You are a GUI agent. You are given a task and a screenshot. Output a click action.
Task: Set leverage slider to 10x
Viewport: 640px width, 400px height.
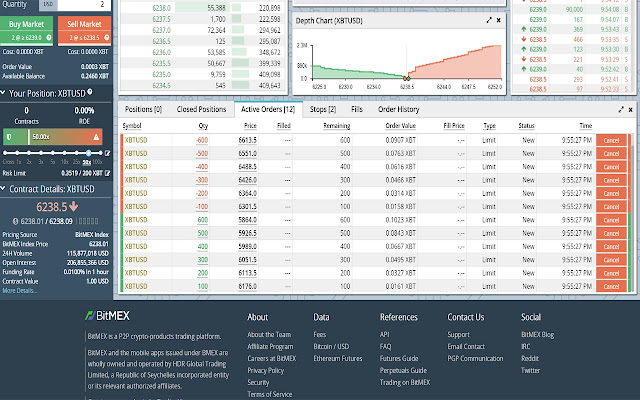pyautogui.click(x=64, y=153)
